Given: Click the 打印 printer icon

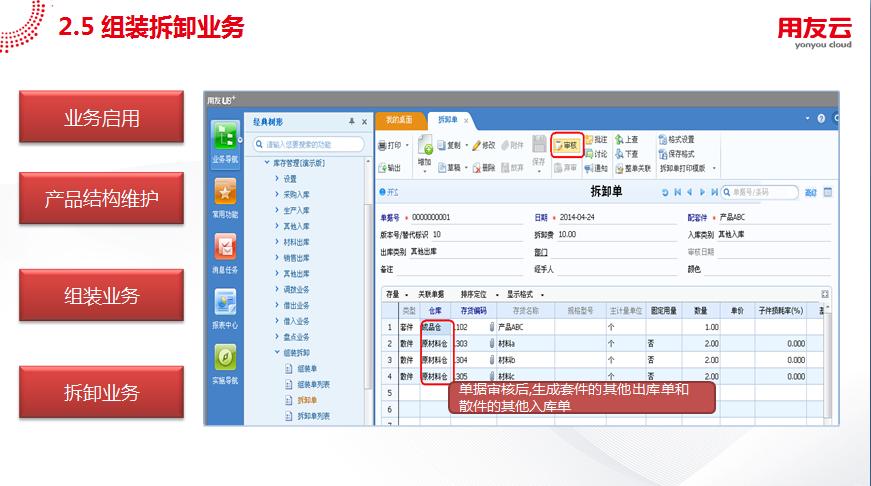Looking at the screenshot, I should [382, 146].
